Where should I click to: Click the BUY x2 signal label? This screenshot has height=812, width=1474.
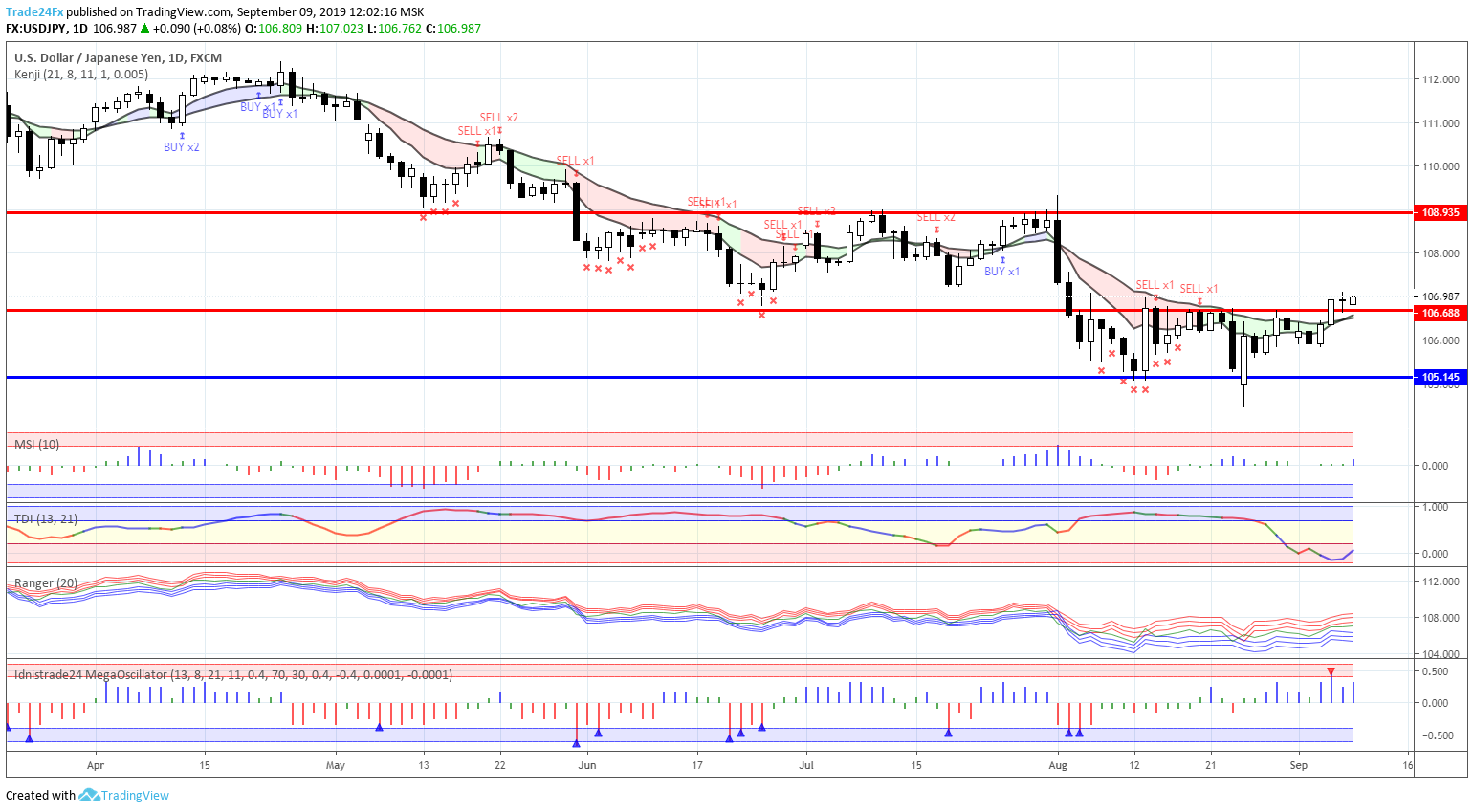[182, 147]
